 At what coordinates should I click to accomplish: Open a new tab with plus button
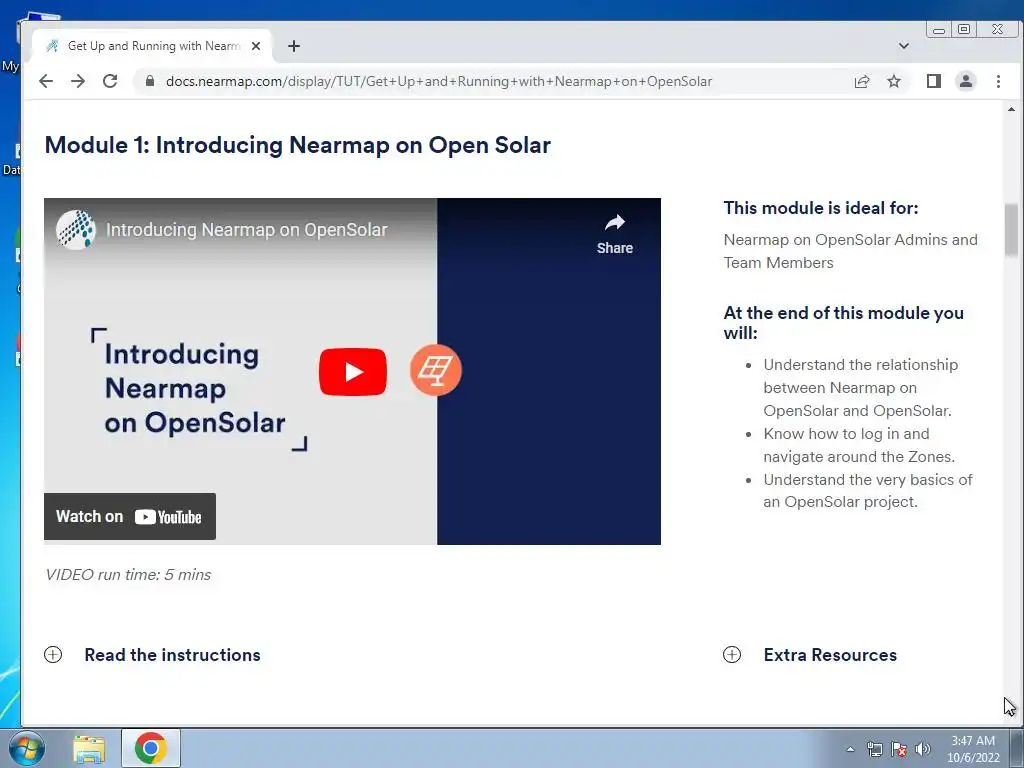pyautogui.click(x=294, y=46)
